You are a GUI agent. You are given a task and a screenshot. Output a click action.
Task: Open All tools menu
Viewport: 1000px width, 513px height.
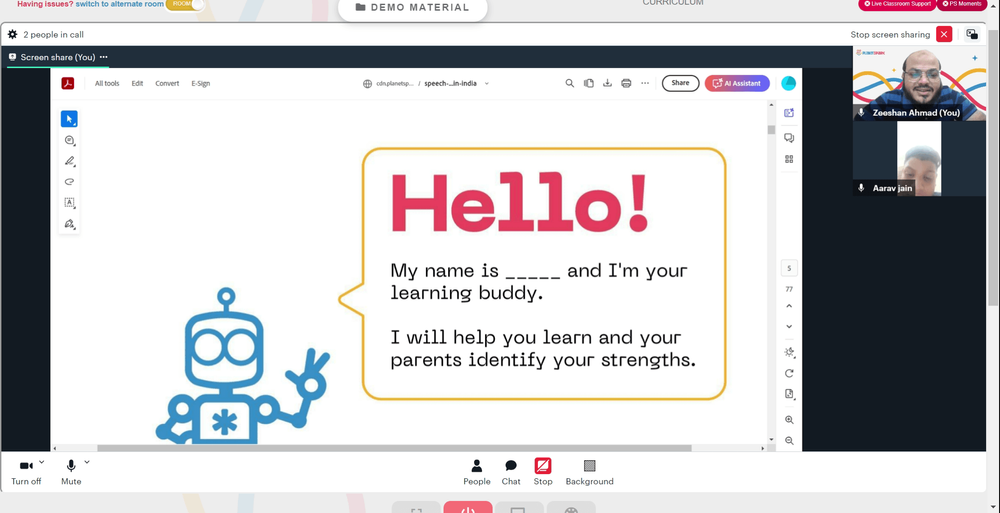107,84
